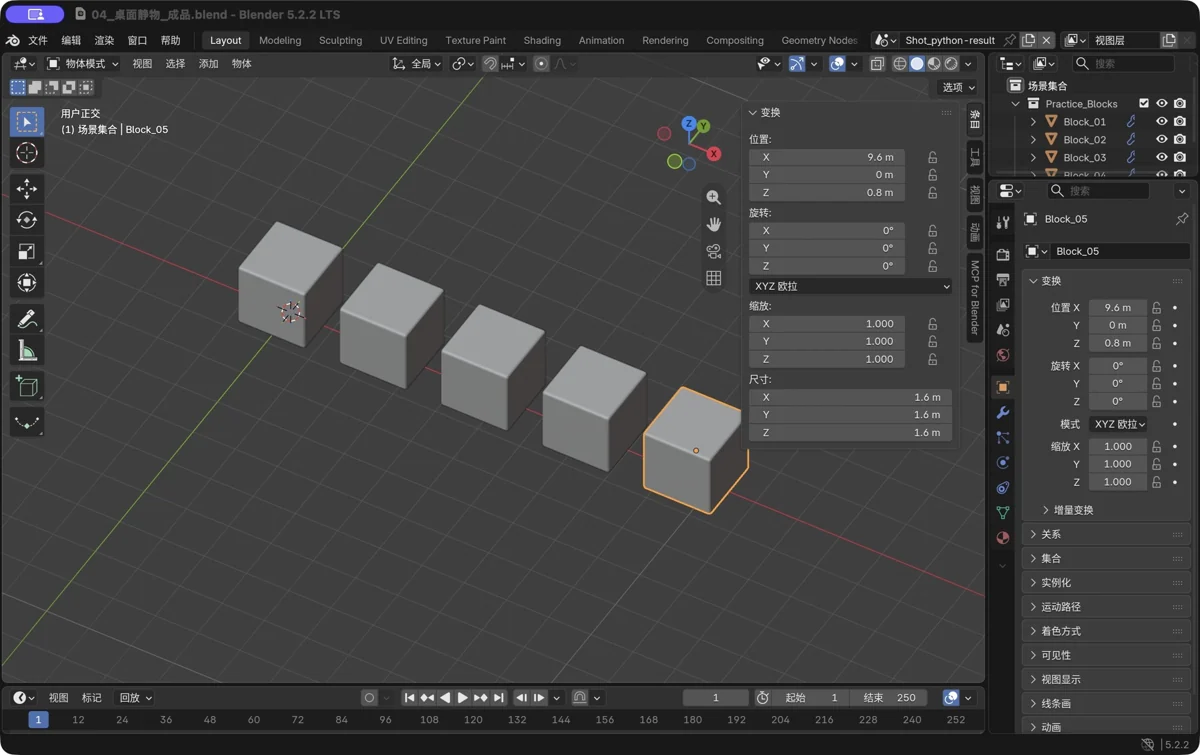This screenshot has height=755, width=1200.
Task: Pick the 3D Cursor tool
Action: [x=27, y=153]
